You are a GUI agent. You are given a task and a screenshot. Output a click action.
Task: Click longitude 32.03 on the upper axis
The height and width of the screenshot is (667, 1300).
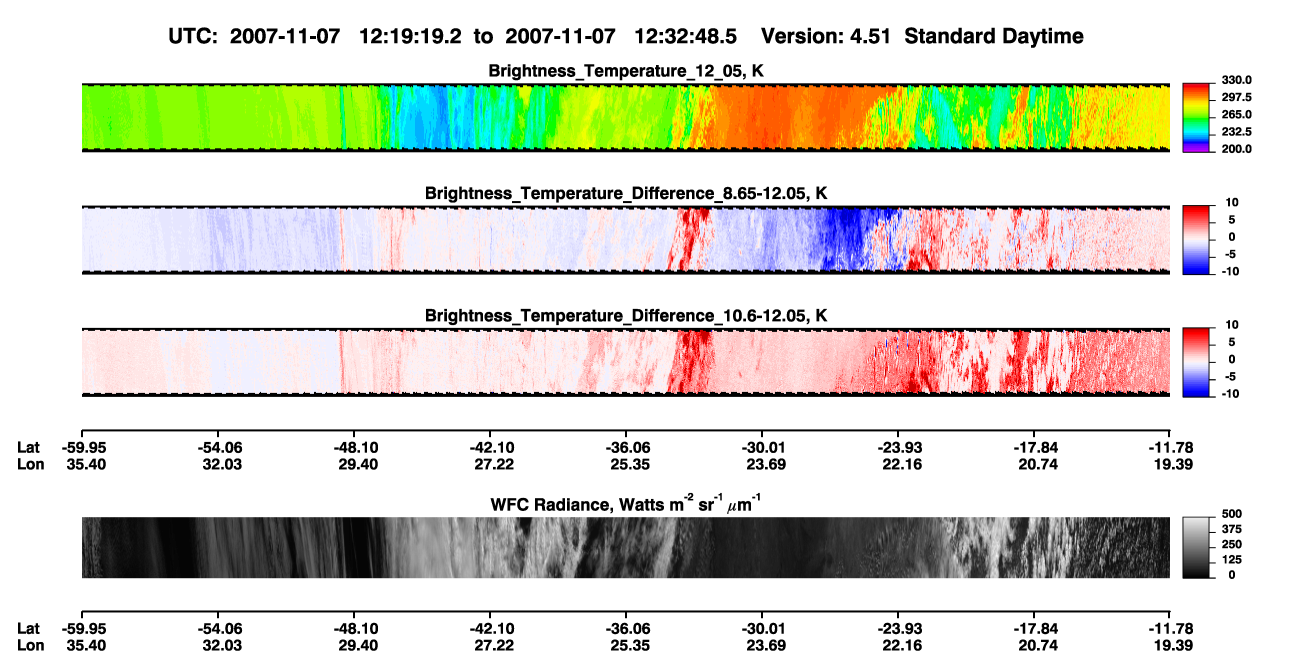pos(220,463)
